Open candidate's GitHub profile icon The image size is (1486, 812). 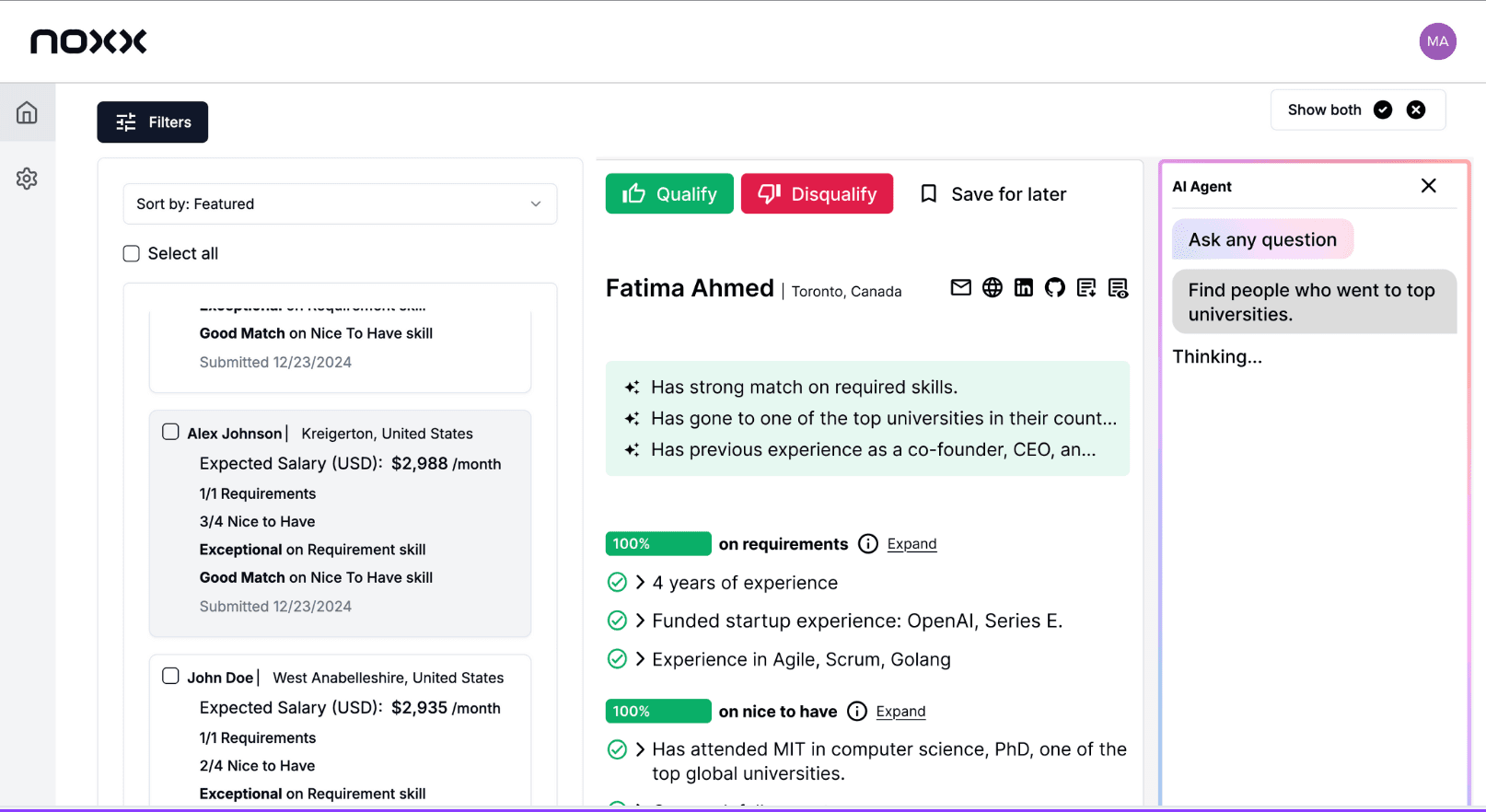click(1055, 288)
